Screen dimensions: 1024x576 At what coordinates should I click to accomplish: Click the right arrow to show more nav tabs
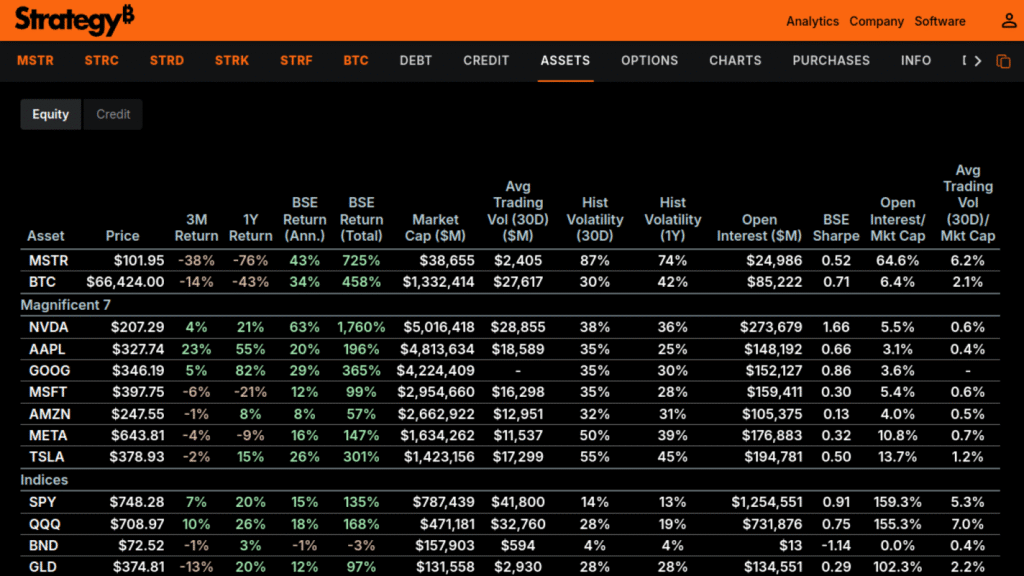978,61
